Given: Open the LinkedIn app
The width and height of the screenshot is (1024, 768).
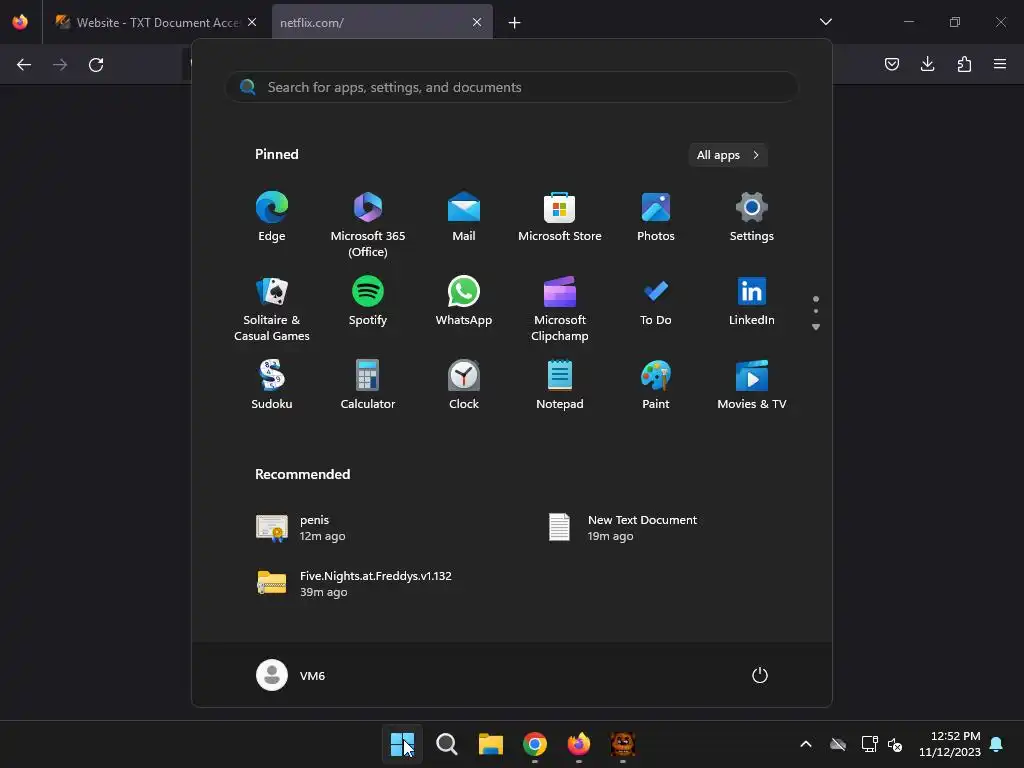Looking at the screenshot, I should (x=752, y=301).
